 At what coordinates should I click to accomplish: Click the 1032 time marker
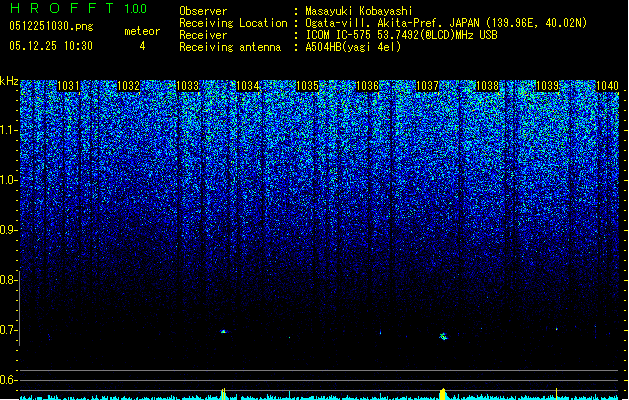(x=128, y=86)
